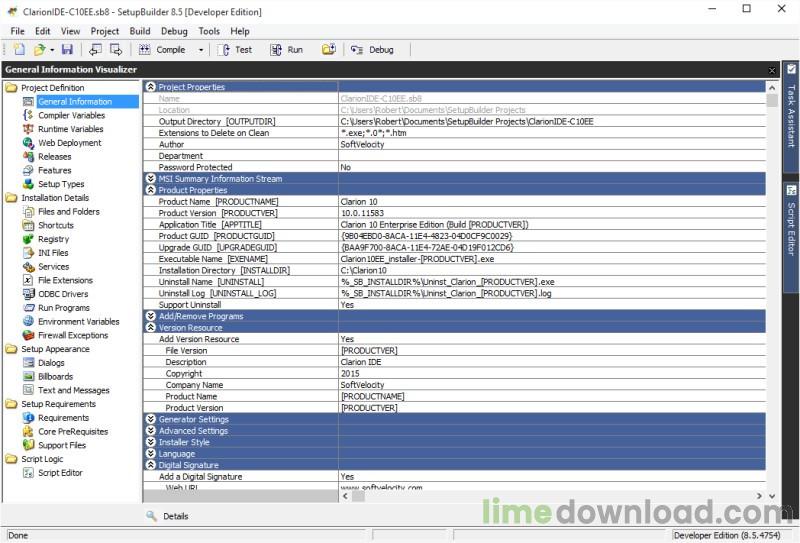Open the Task Assistant side tab
Viewport: 800px width, 543px height.
tap(791, 110)
